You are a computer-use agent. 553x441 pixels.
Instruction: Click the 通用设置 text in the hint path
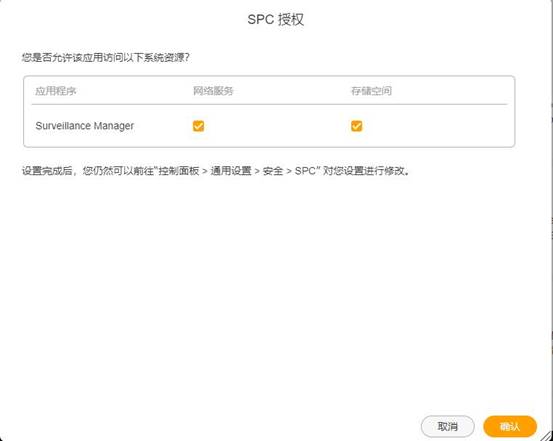(x=231, y=171)
